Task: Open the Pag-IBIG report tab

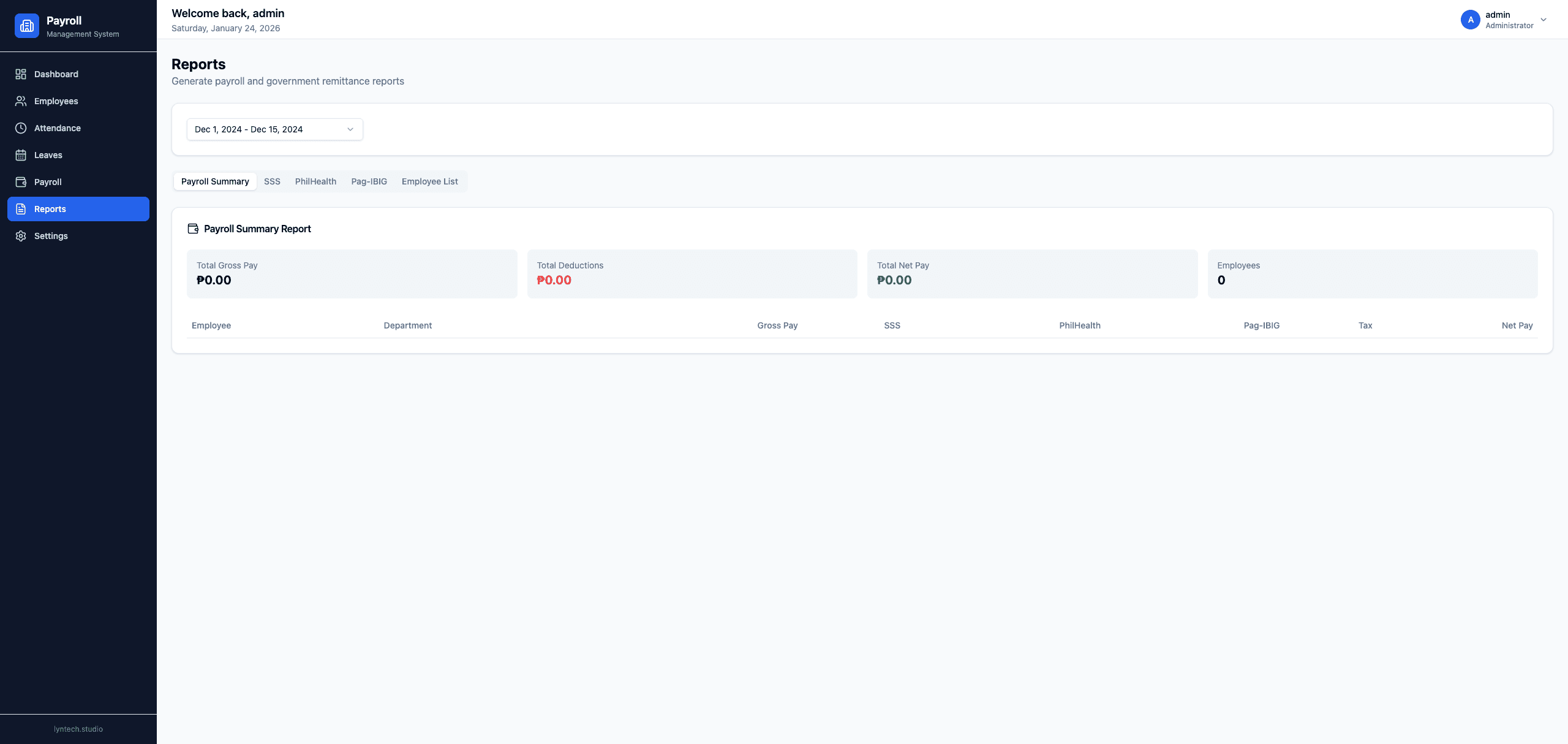Action: (x=369, y=181)
